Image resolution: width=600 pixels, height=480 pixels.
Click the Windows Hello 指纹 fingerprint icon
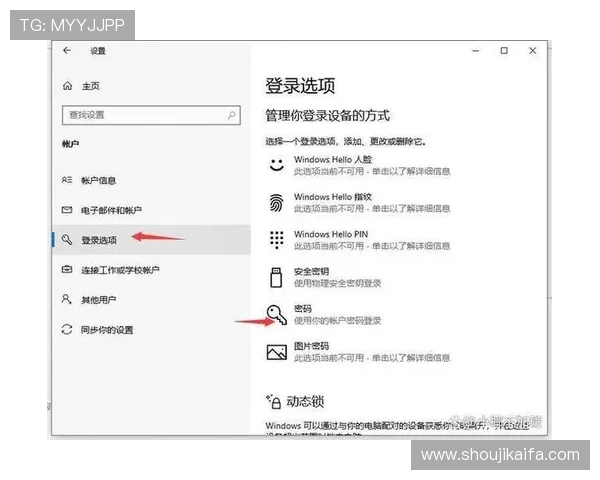click(x=277, y=202)
